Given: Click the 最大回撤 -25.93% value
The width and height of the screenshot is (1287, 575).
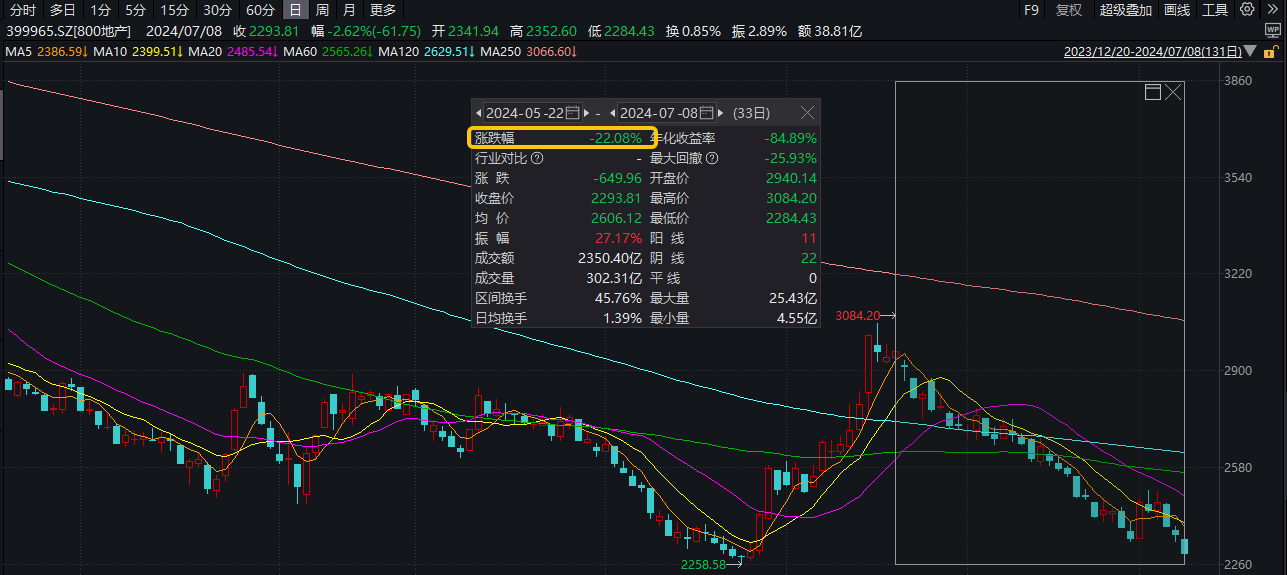Looking at the screenshot, I should 790,158.
